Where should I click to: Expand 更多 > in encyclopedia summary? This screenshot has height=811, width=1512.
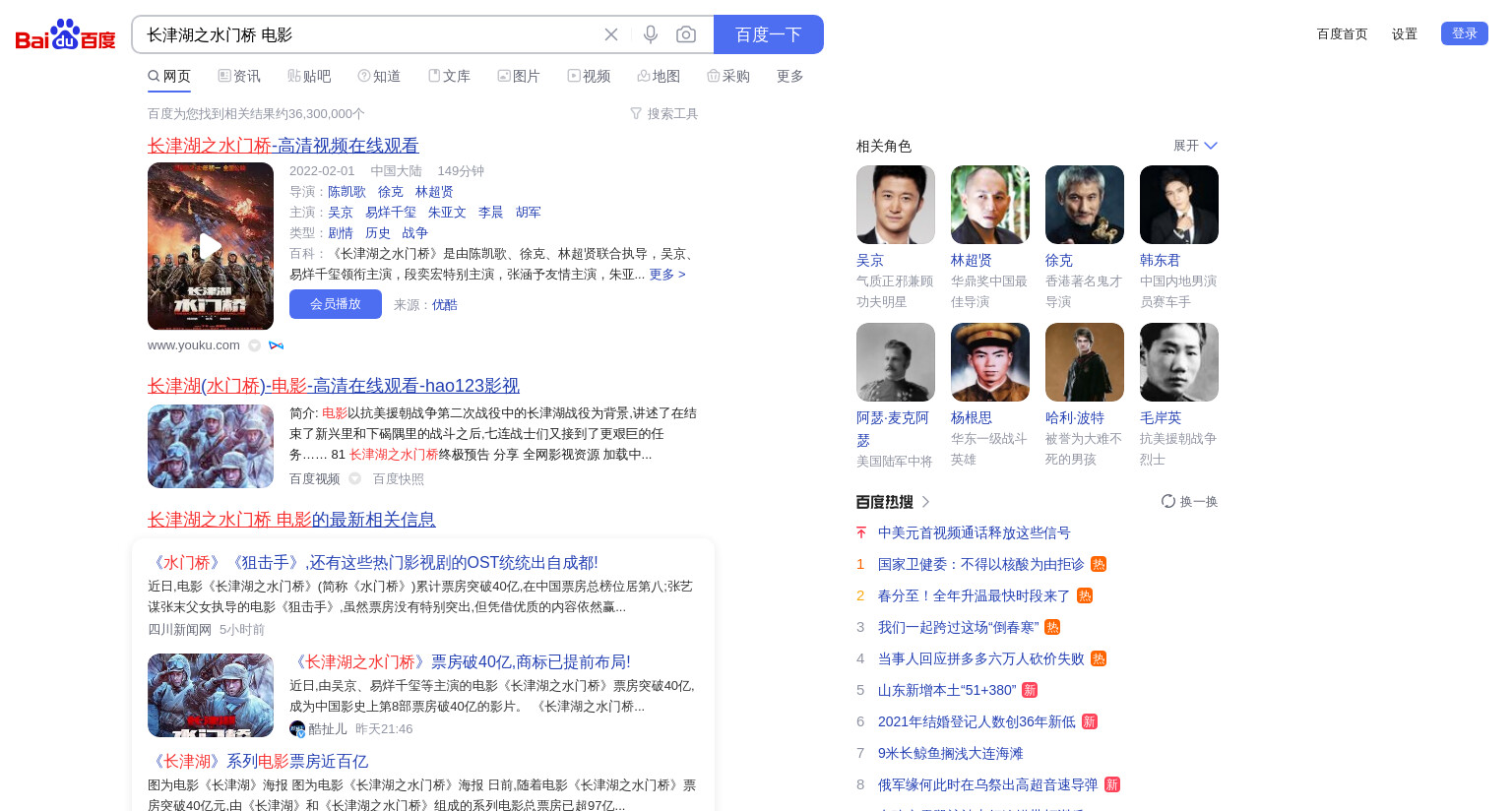click(x=667, y=275)
